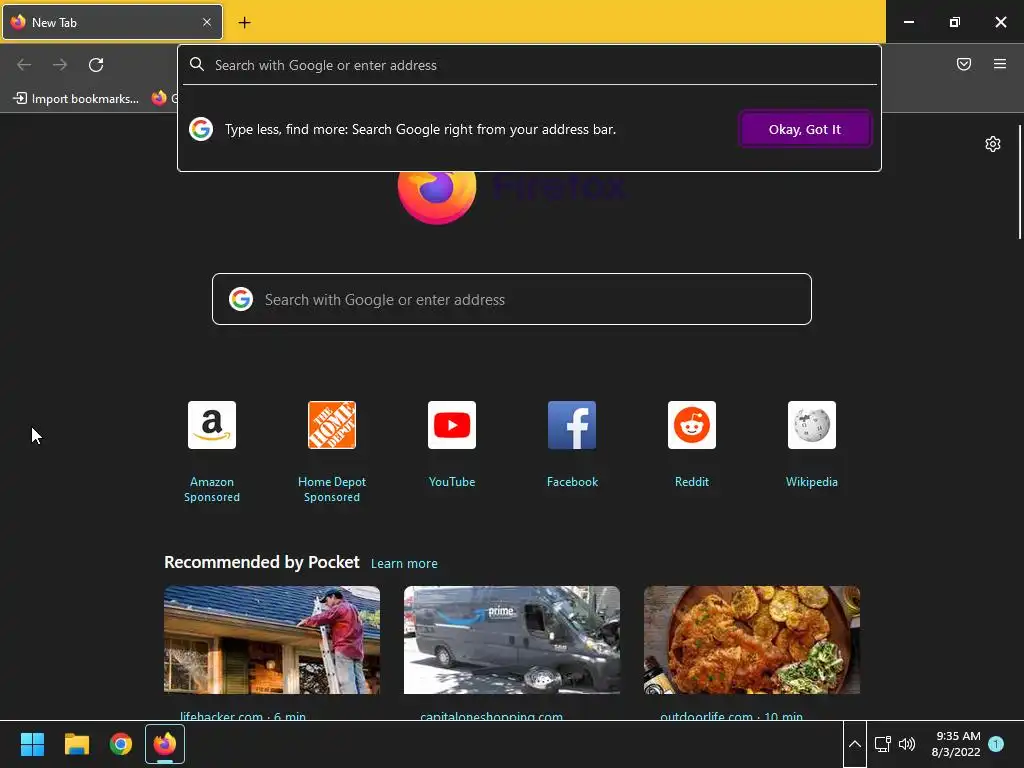This screenshot has height=768, width=1024.
Task: Open the Amazon shortcut tile
Action: tap(212, 425)
